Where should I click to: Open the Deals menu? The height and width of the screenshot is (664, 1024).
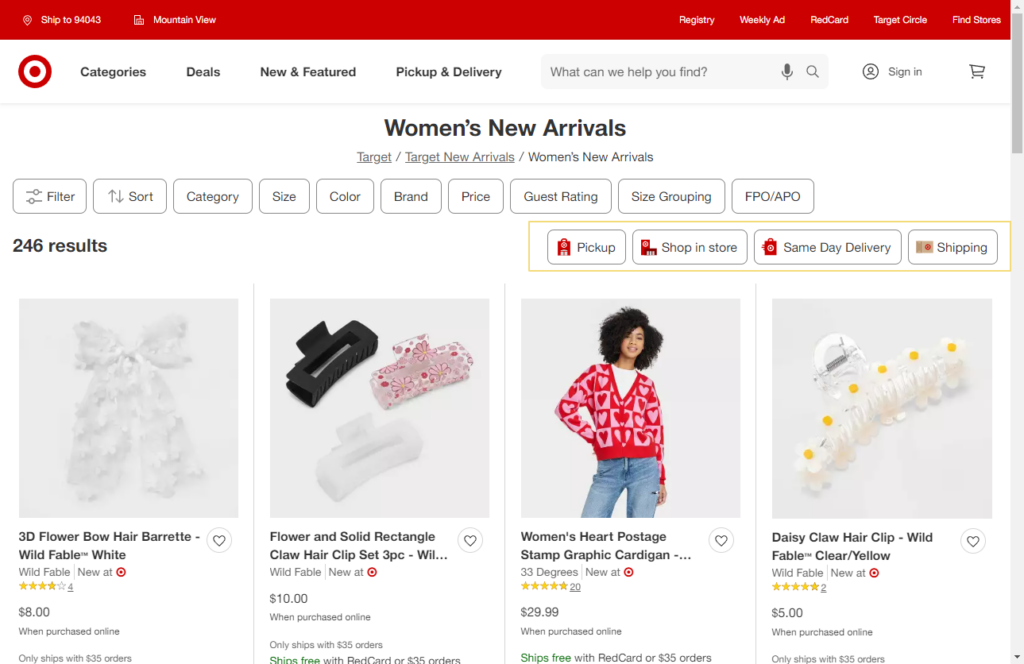(x=203, y=72)
